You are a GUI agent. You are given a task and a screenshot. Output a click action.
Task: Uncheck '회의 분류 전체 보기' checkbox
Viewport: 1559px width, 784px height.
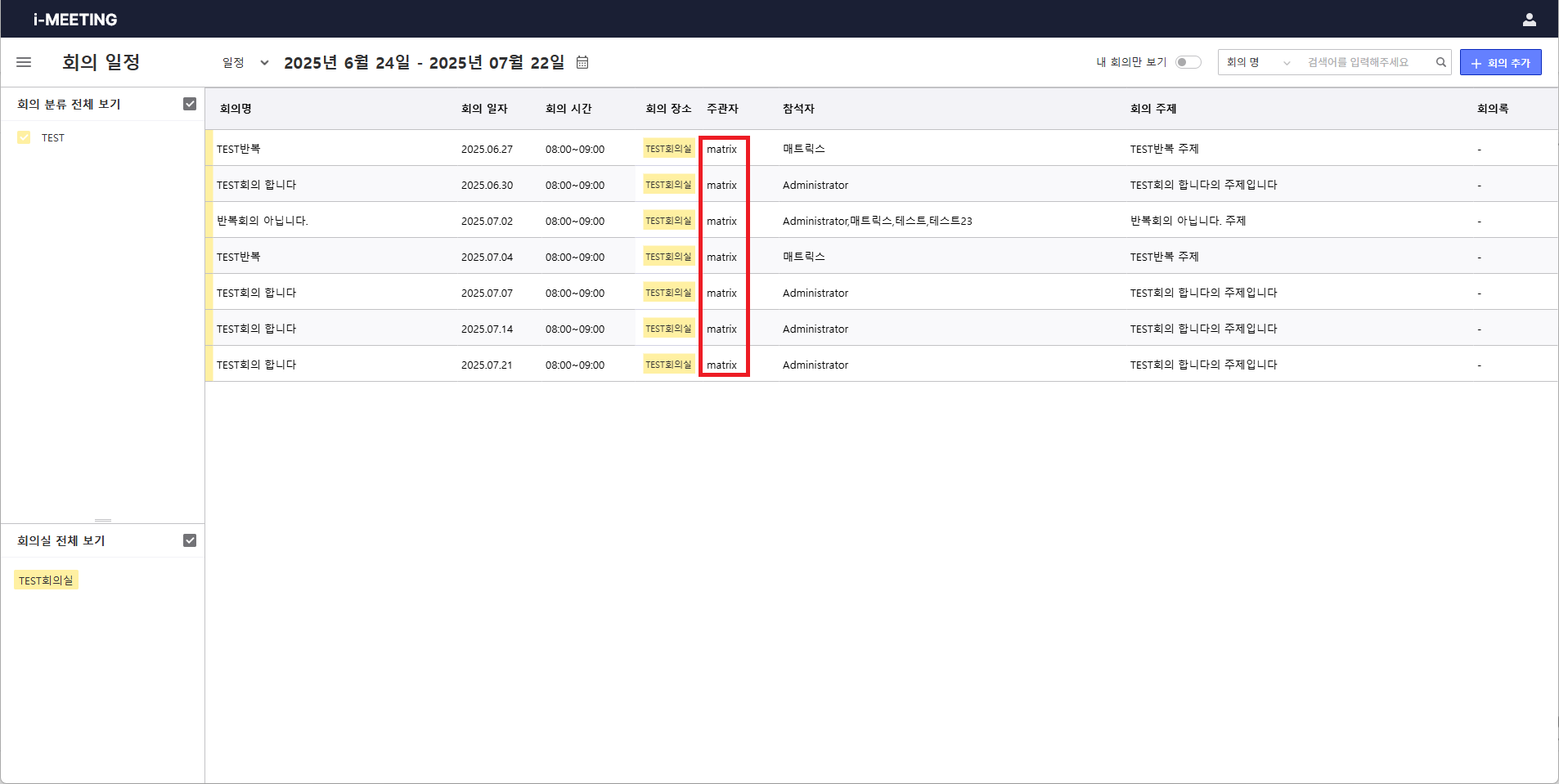pyautogui.click(x=190, y=104)
